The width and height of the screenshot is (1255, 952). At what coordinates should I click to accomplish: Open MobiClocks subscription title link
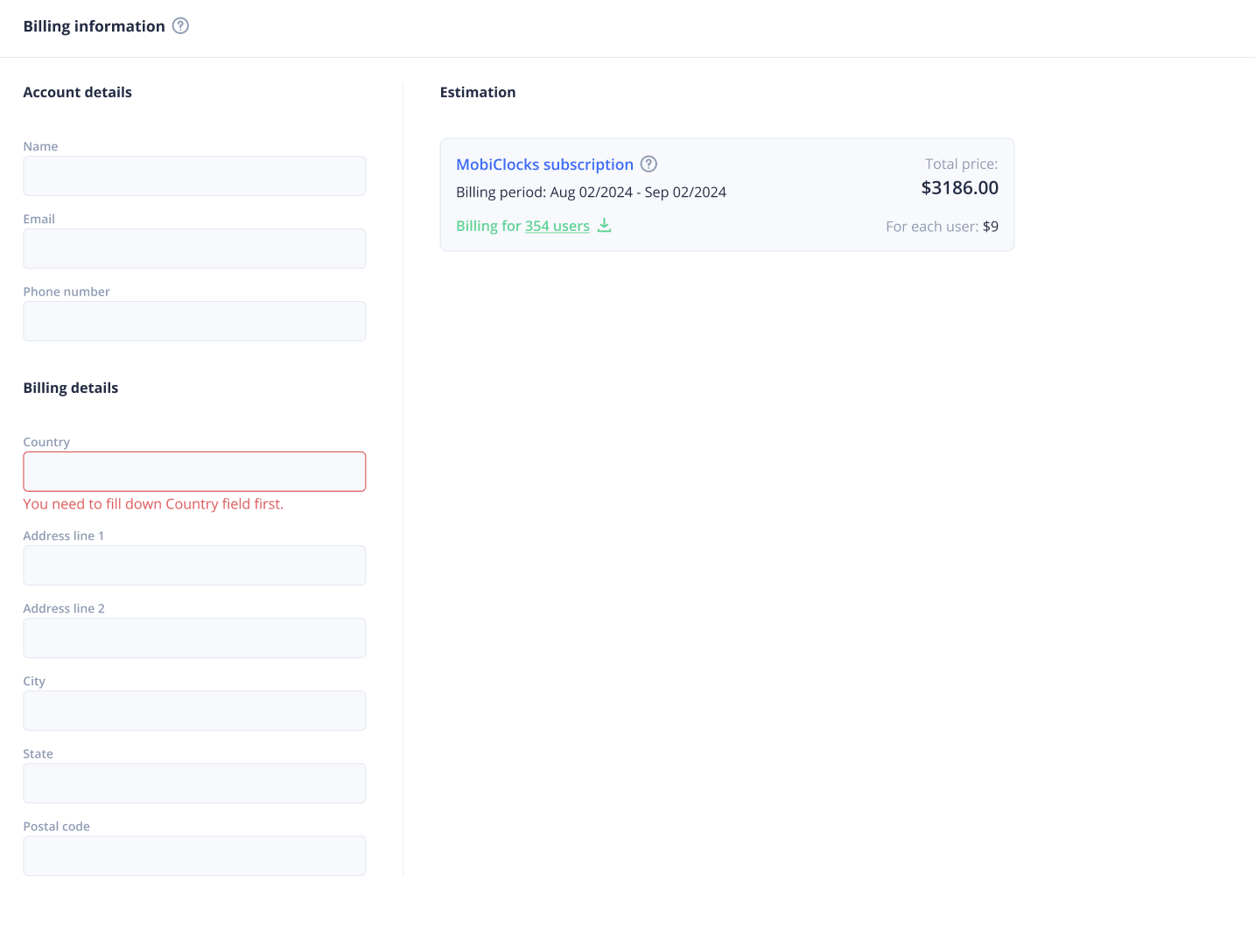544,164
